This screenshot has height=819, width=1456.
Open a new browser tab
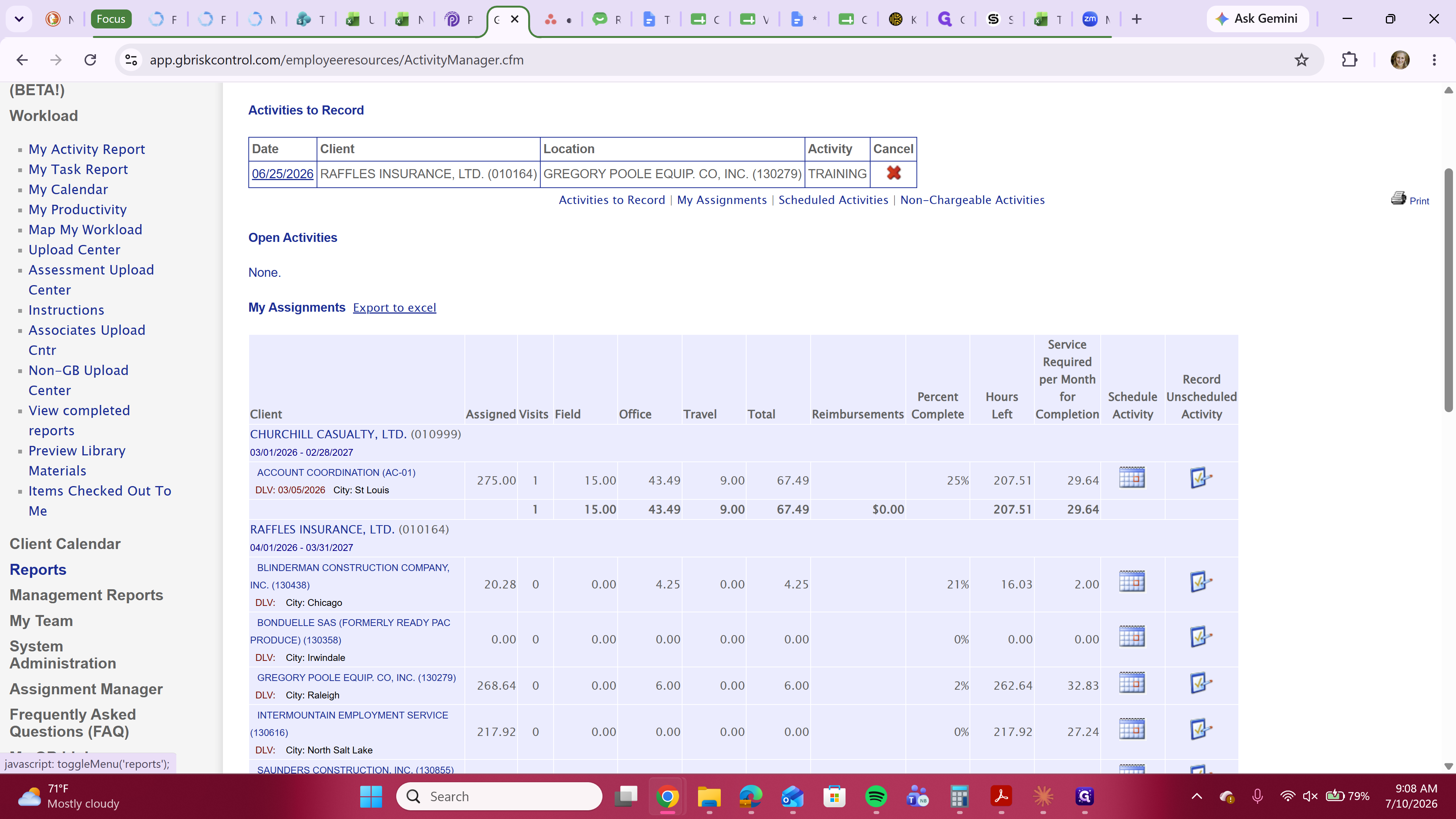tap(1137, 19)
